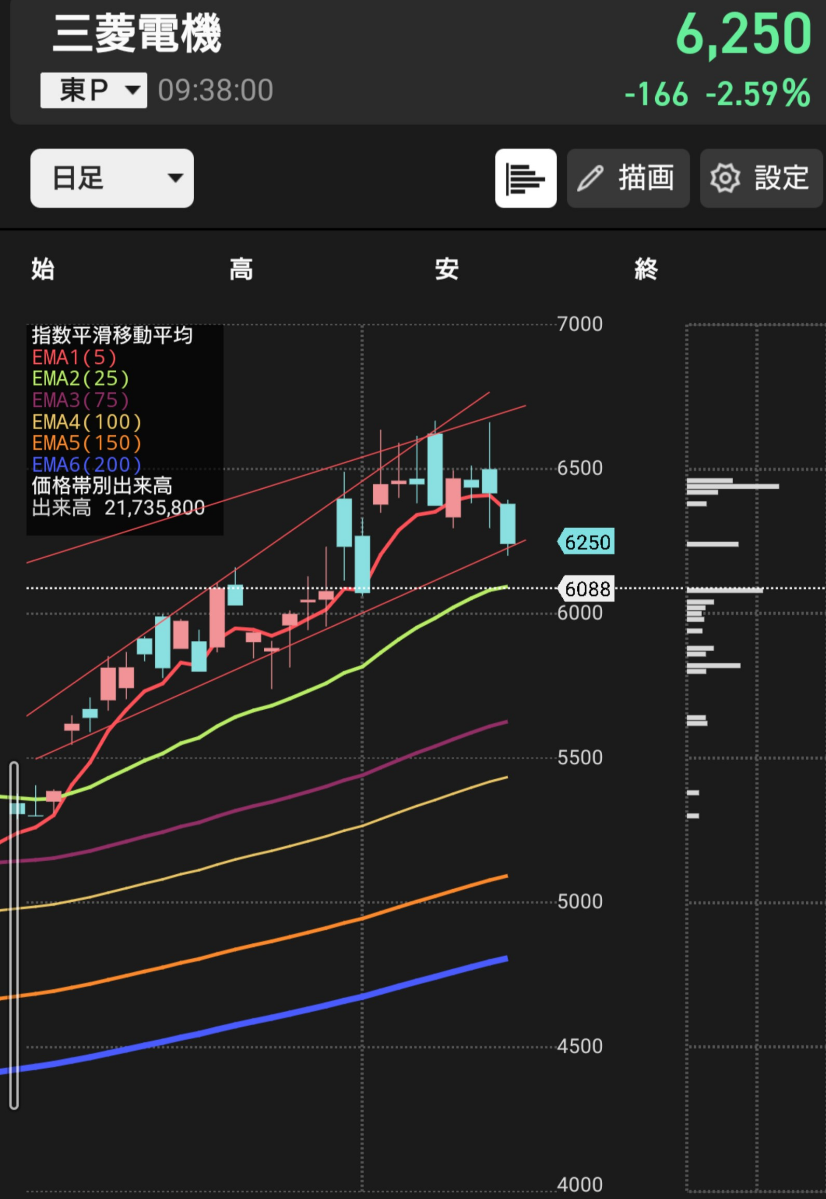
Task: Click the 出来高 21,735,800 volume value
Action: click(x=119, y=508)
